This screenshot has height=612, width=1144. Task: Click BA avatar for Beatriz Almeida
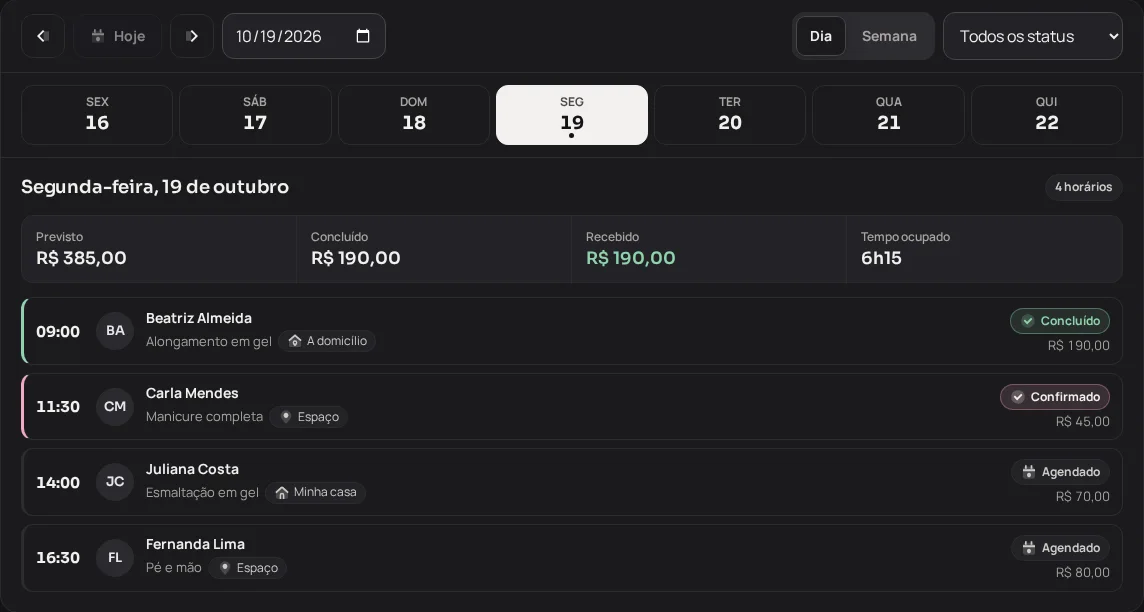tap(115, 330)
